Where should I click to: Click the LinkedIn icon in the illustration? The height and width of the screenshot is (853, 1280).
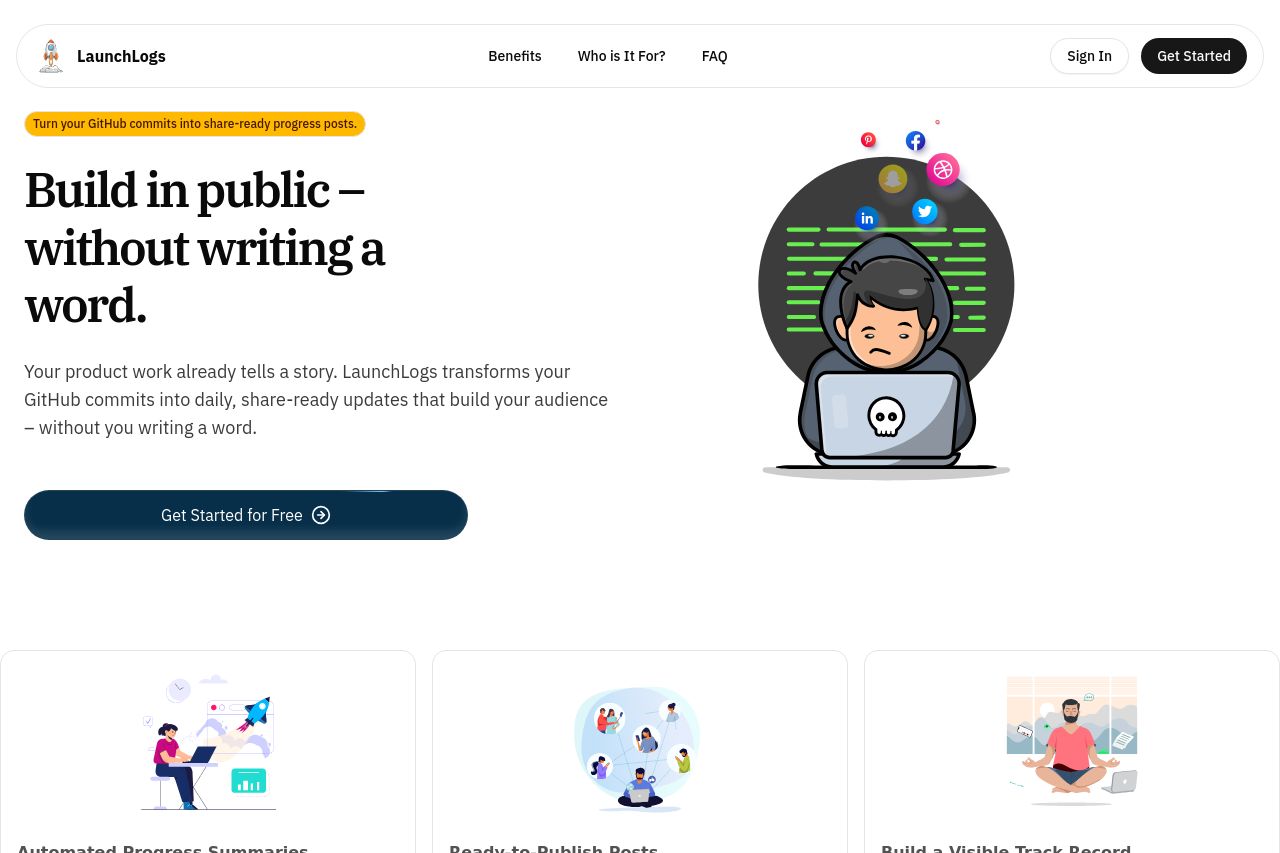[x=867, y=218]
